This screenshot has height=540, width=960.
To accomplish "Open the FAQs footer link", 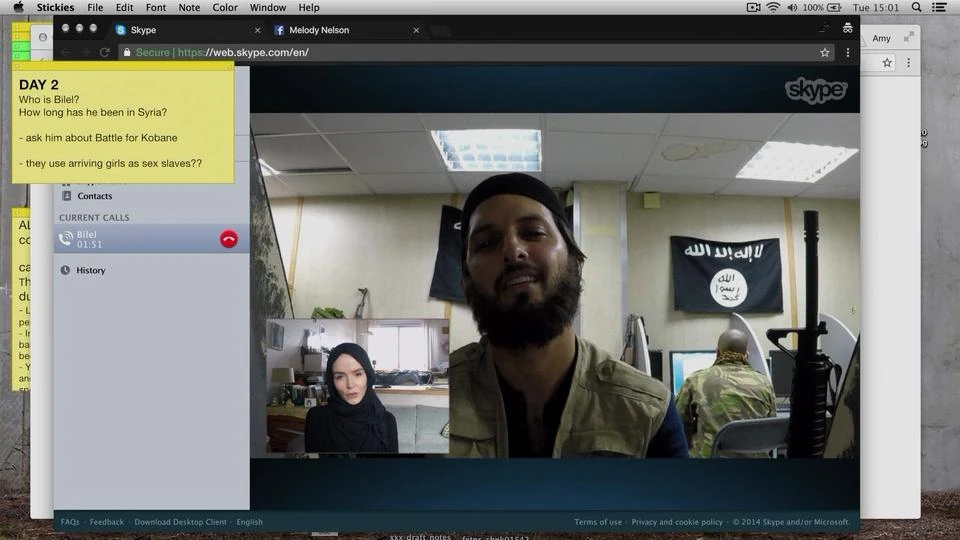I will point(70,522).
